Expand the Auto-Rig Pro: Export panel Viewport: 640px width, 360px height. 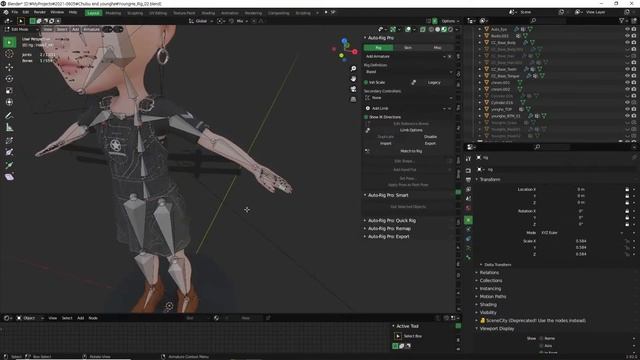click(388, 237)
